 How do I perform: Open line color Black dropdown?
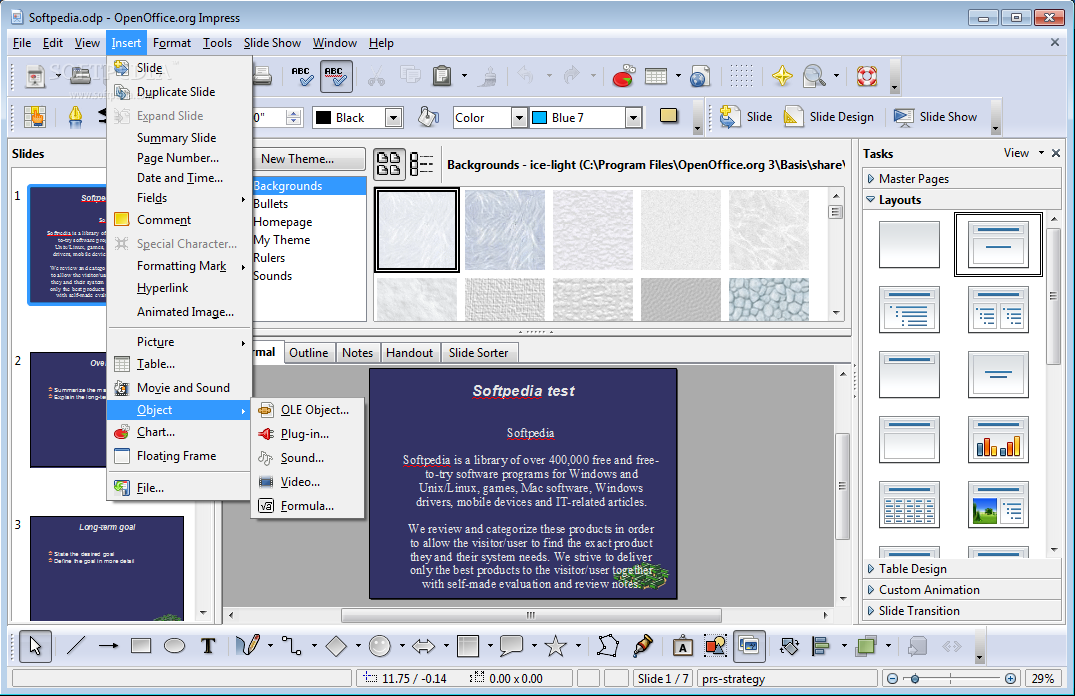pyautogui.click(x=393, y=118)
